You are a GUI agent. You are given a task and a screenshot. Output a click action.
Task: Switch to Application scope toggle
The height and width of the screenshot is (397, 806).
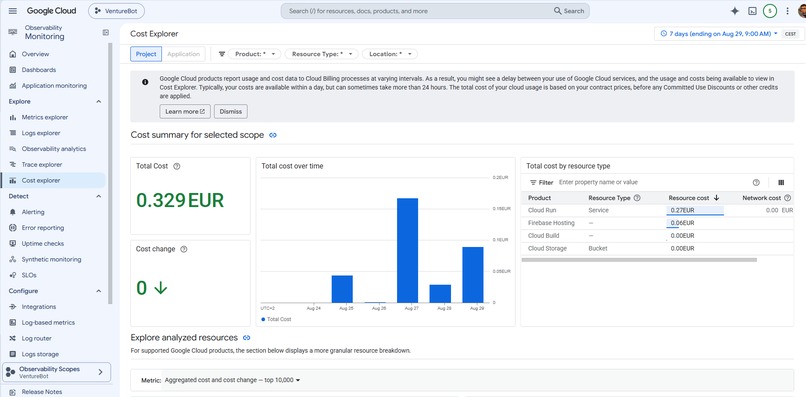[184, 54]
